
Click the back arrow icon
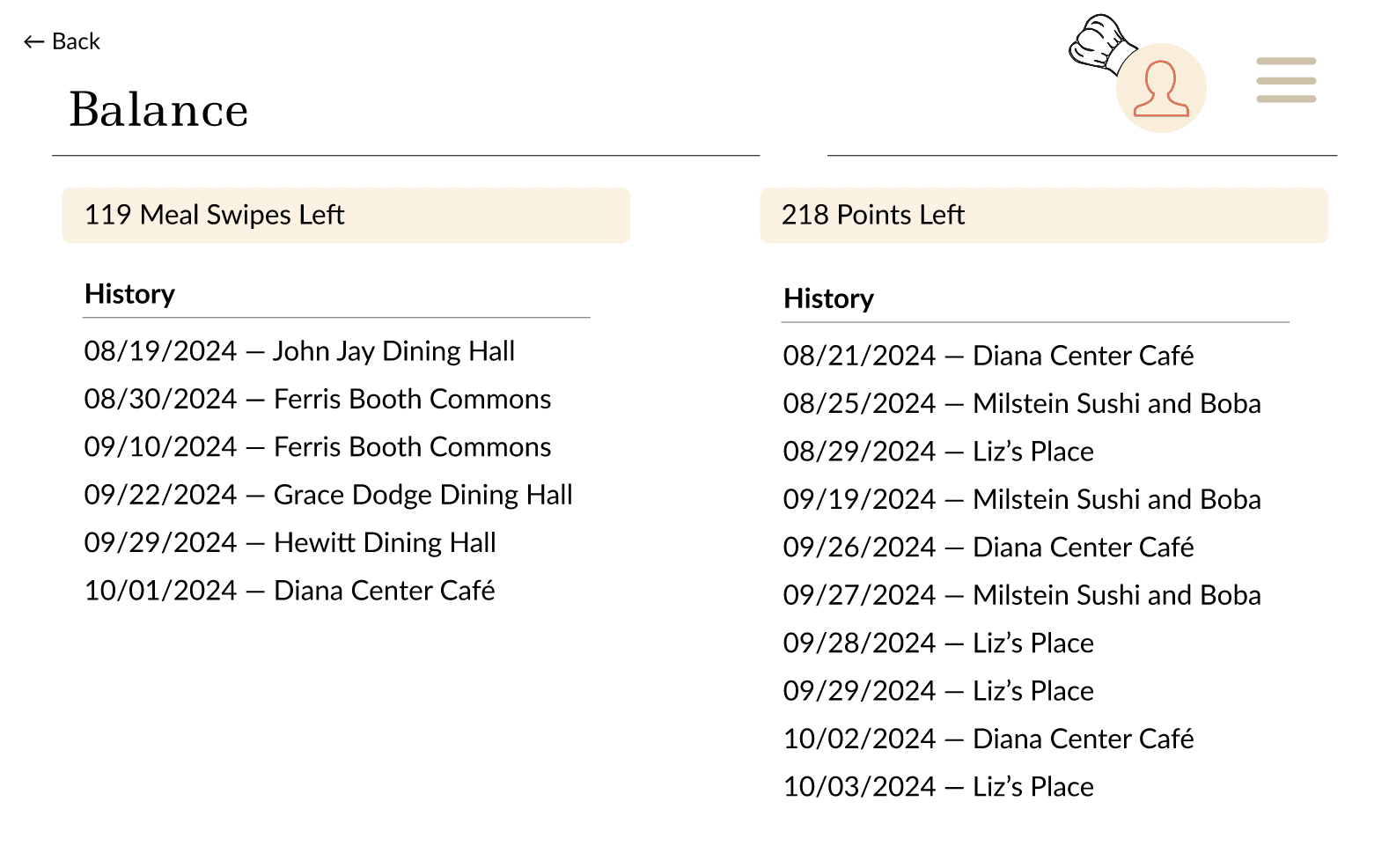33,41
